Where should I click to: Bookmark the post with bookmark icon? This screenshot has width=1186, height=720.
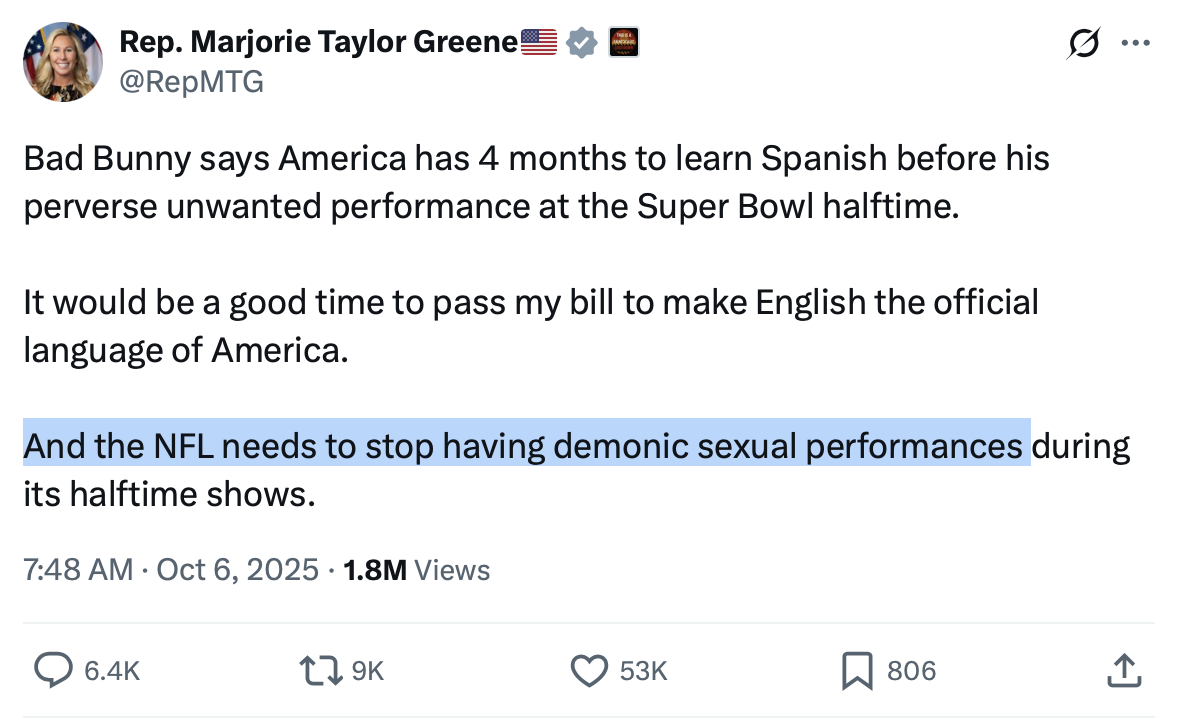pyautogui.click(x=857, y=670)
